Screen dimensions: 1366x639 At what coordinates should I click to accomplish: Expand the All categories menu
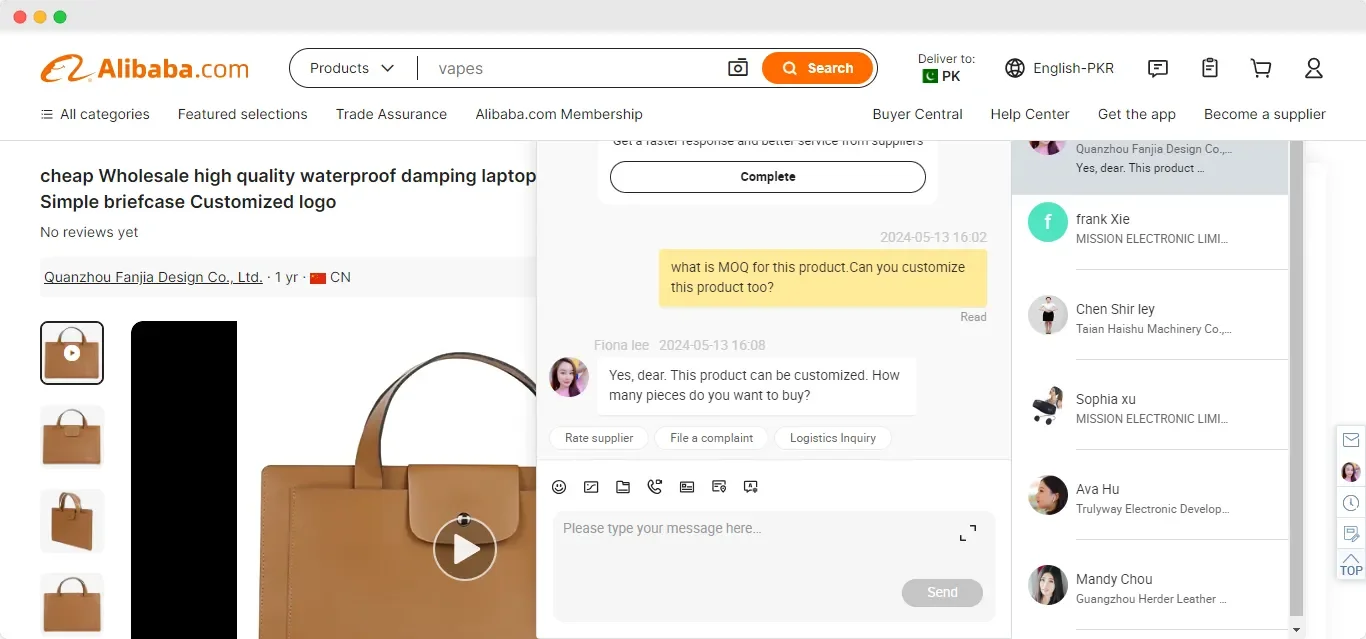95,114
